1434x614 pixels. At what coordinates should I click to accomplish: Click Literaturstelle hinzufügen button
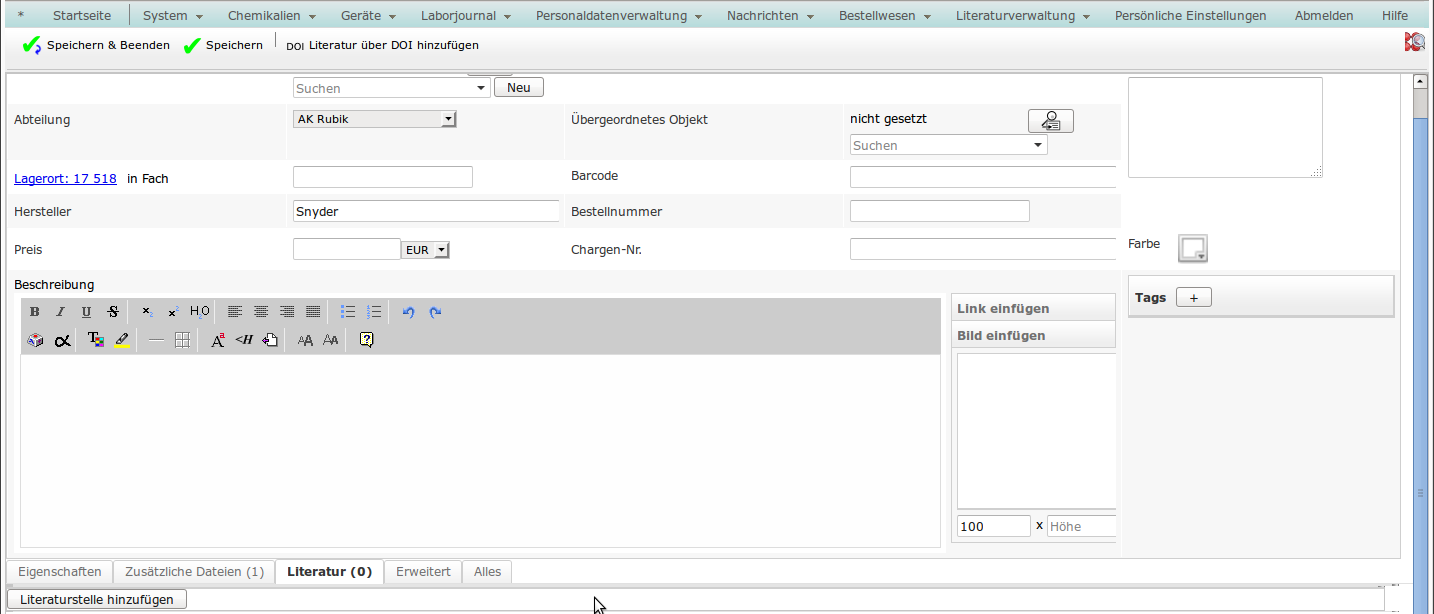(x=97, y=599)
